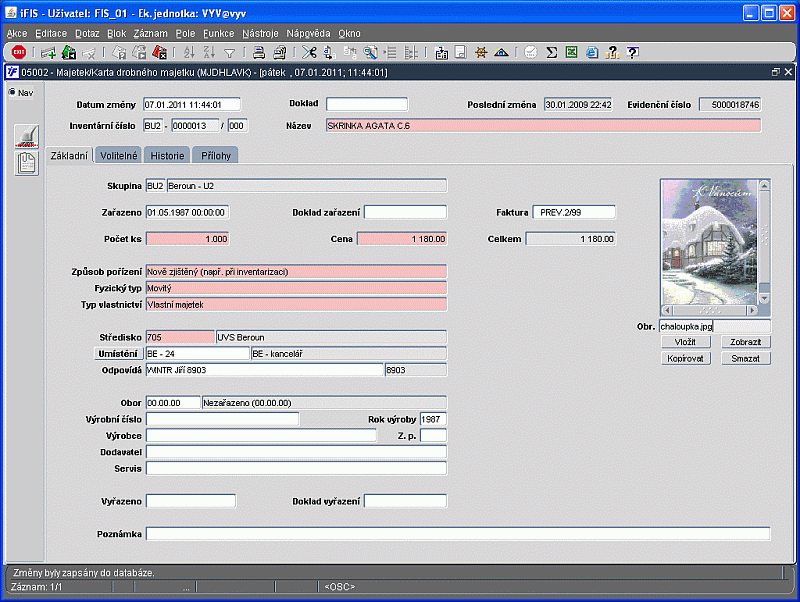The width and height of the screenshot is (800, 602).
Task: Click the scissors cut icon
Action: tap(309, 52)
